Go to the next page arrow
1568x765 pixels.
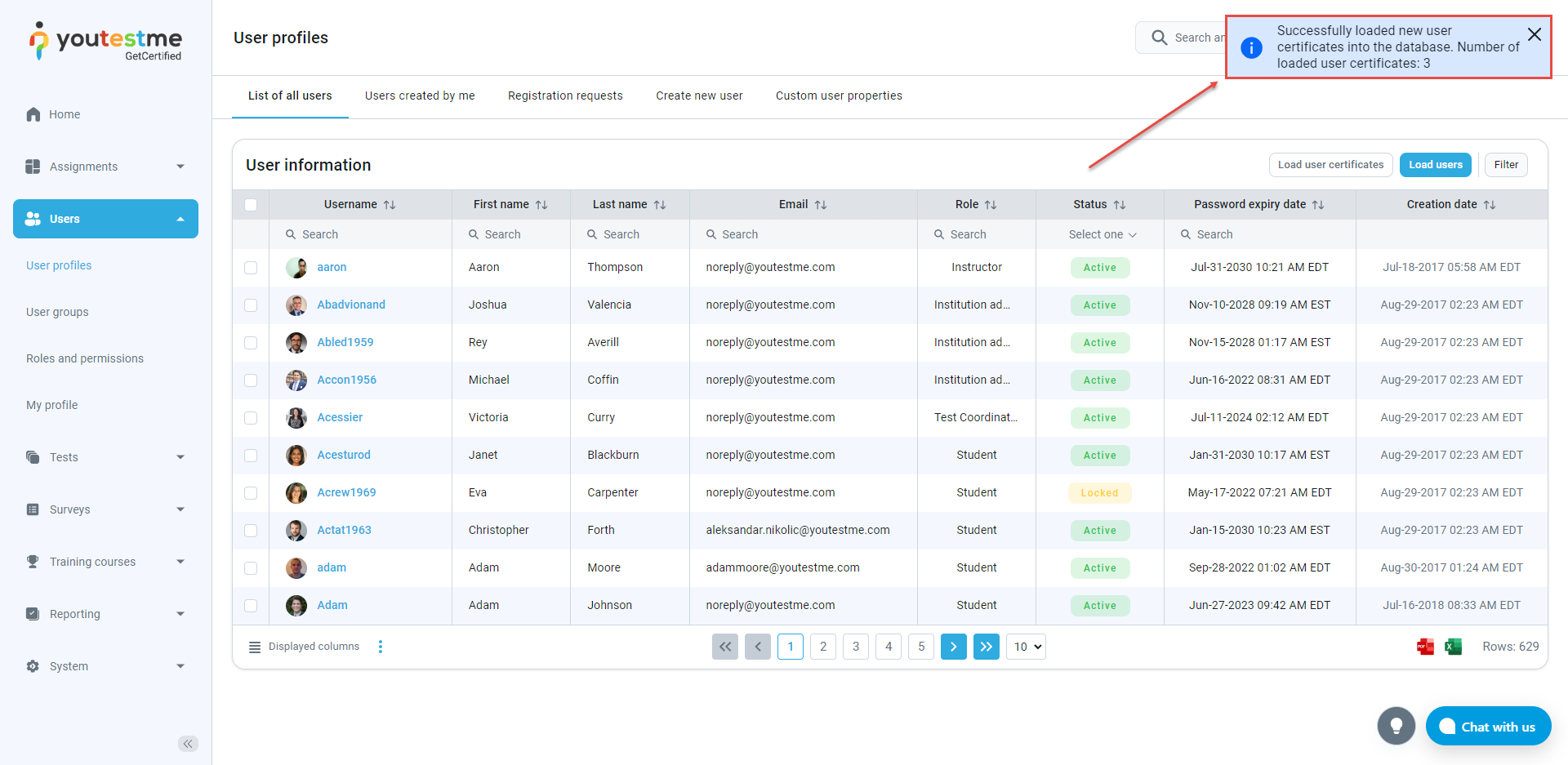[x=953, y=647]
